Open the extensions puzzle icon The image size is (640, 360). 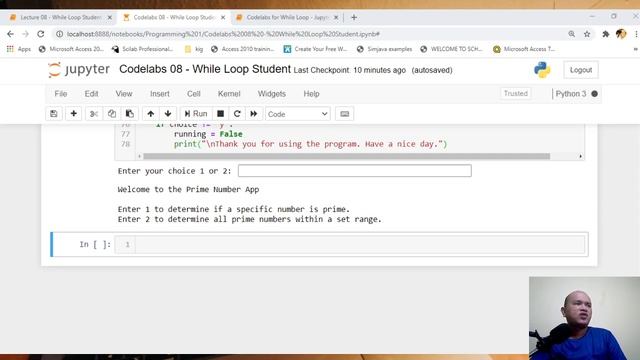[606, 34]
